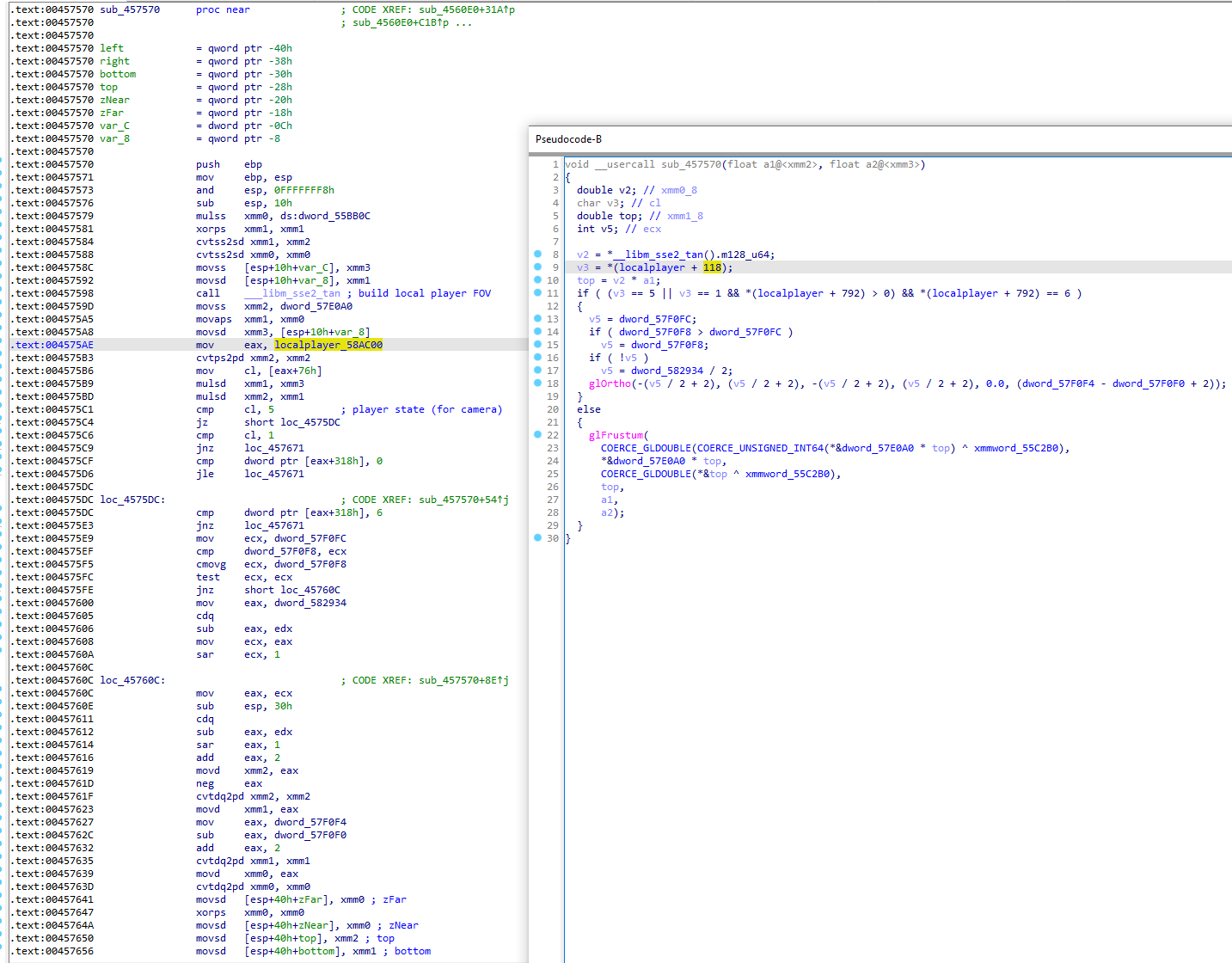Click the 'push ebp' instruction

(x=229, y=164)
